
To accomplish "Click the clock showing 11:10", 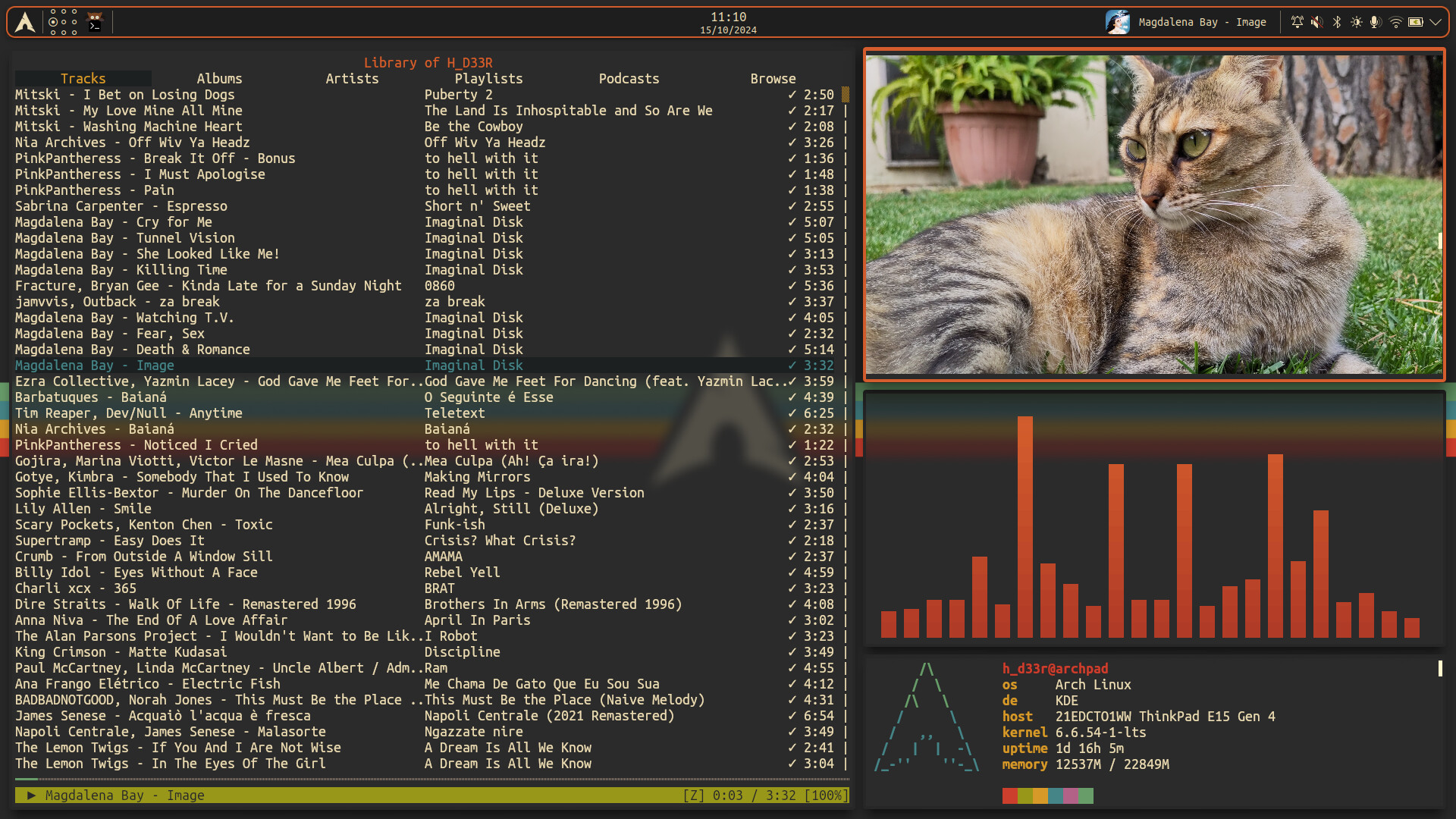I will [728, 17].
